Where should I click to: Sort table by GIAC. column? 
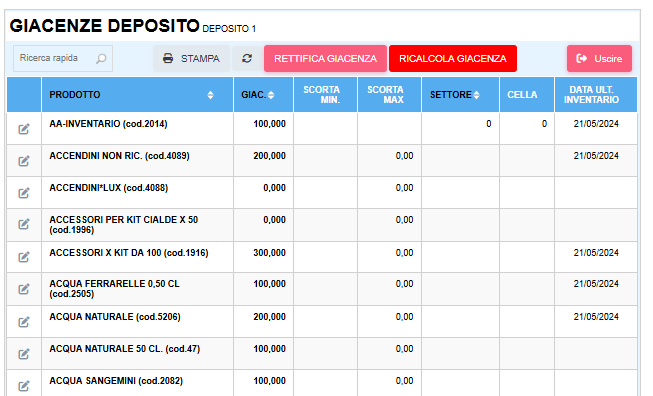tap(271, 95)
